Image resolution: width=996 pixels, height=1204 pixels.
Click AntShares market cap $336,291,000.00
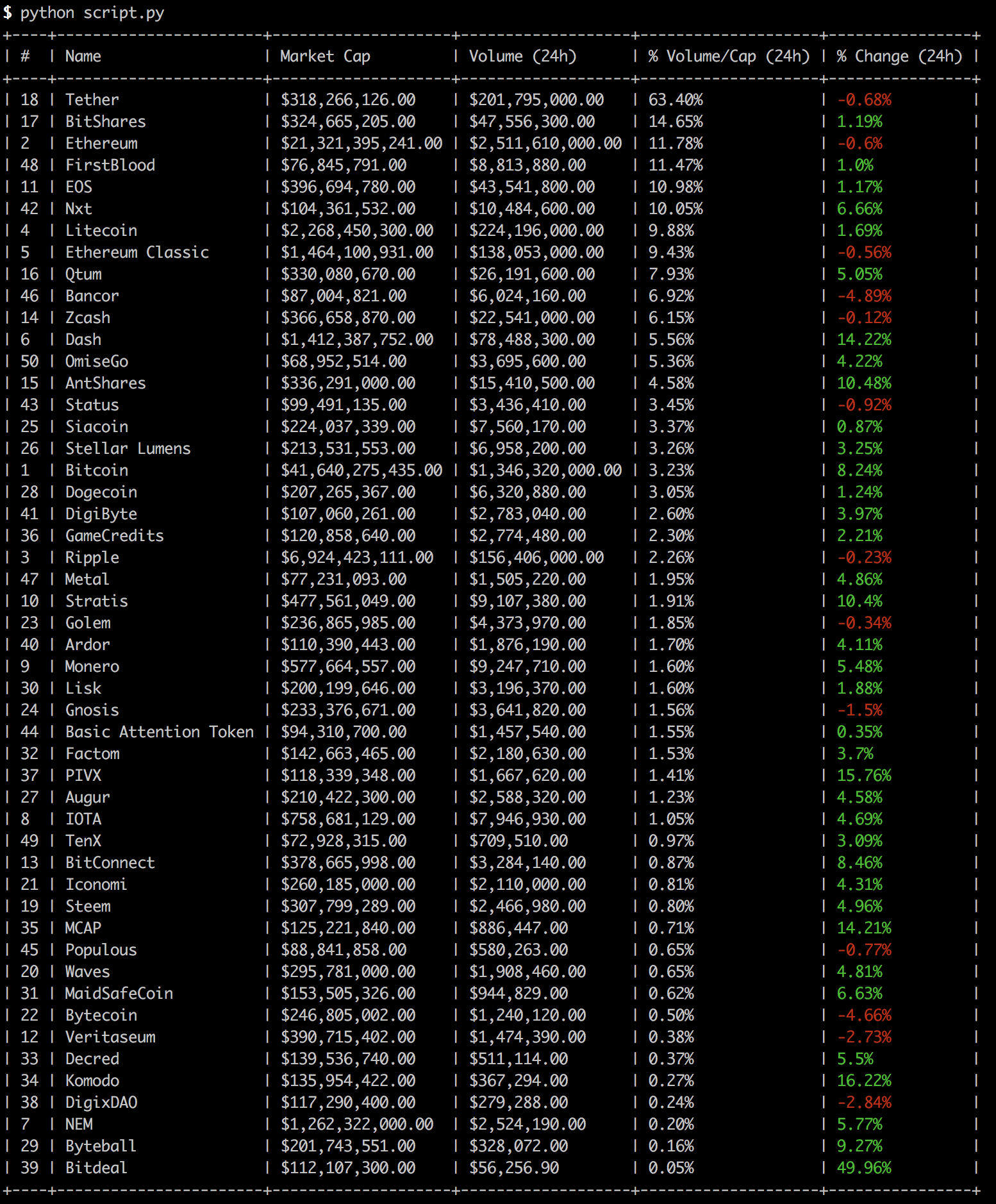tap(348, 383)
